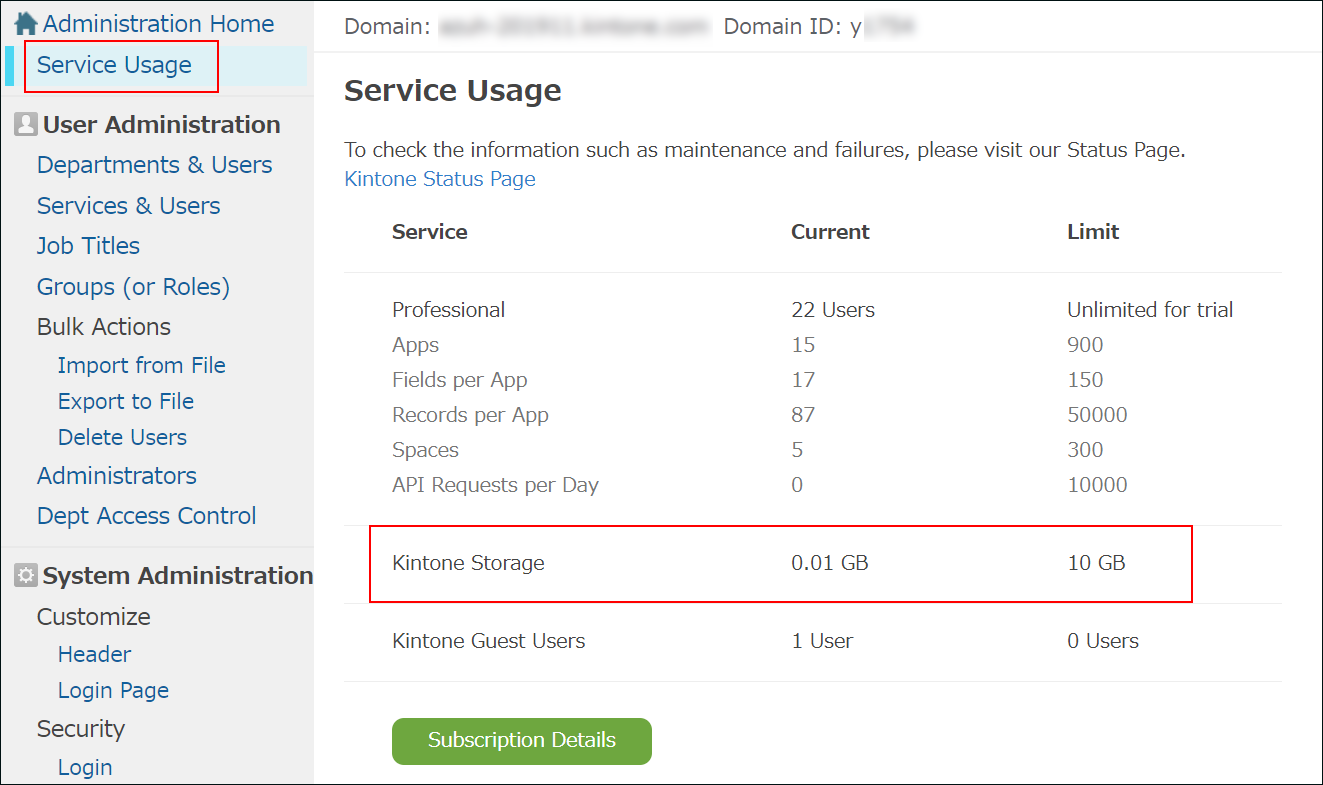Click the Subscription Details button
Screen dimensions: 1323x785
521,741
